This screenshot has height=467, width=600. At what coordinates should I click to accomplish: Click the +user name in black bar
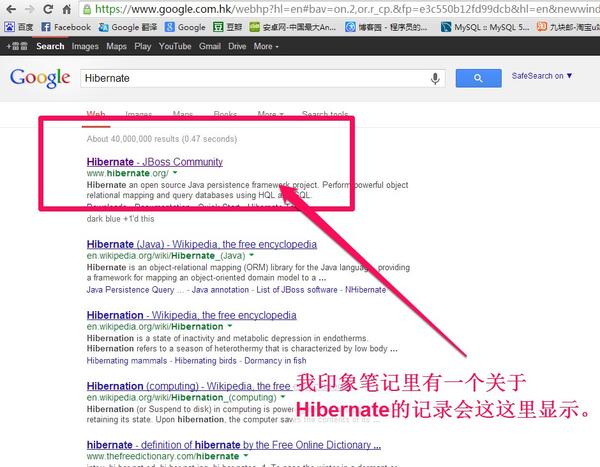tap(17, 46)
